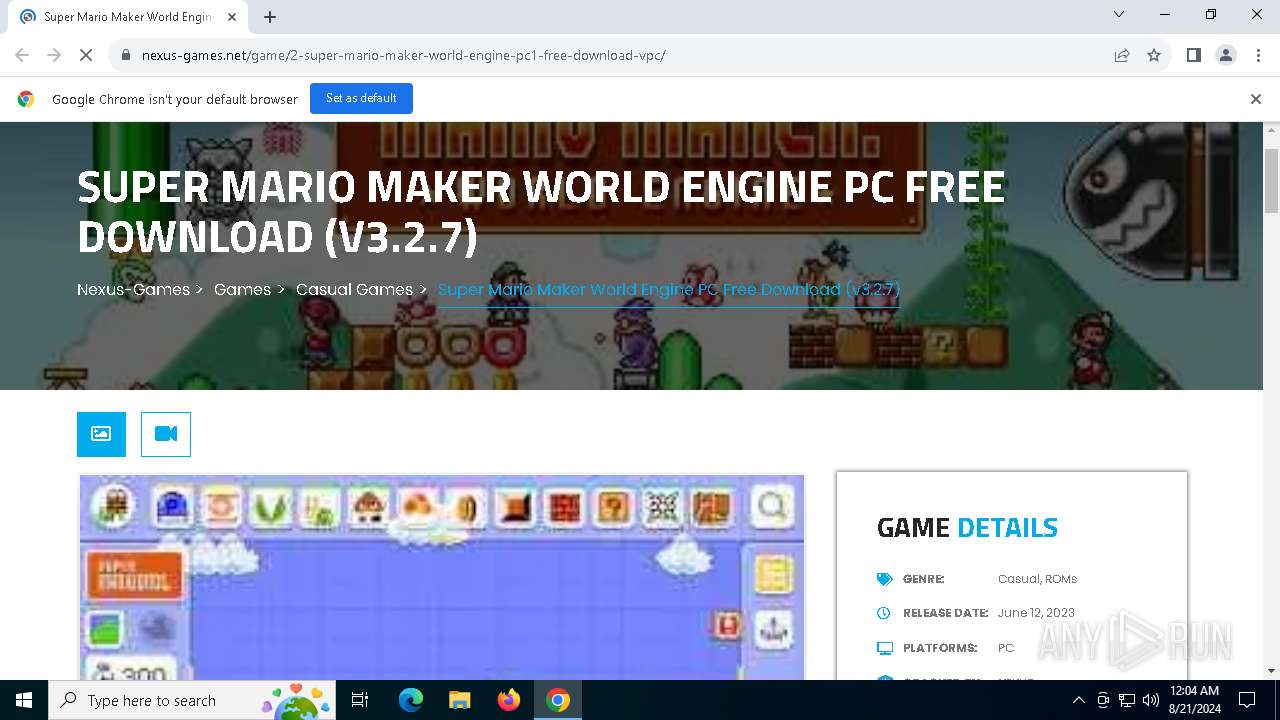Image resolution: width=1280 pixels, height=720 pixels.
Task: Launch Microsoft Edge from taskbar
Action: pos(411,700)
